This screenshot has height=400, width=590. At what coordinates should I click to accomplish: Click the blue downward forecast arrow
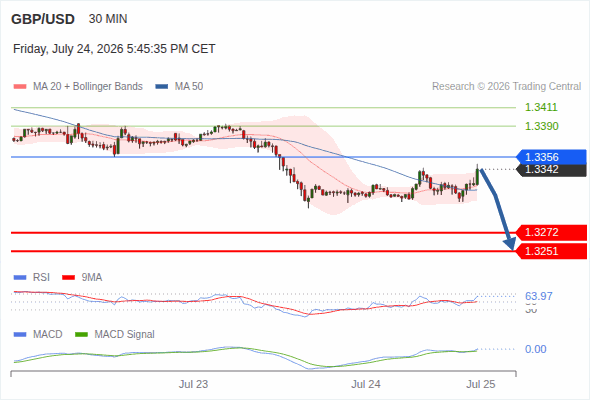click(x=498, y=209)
